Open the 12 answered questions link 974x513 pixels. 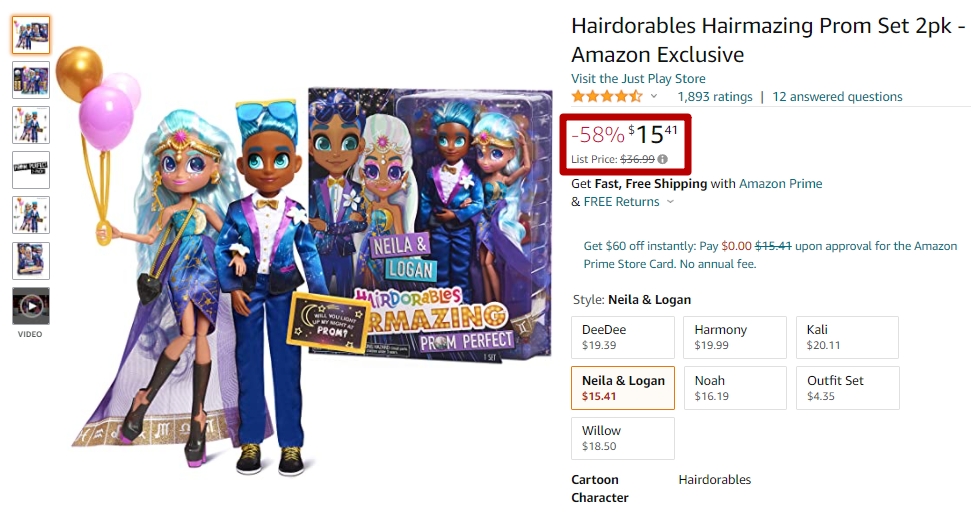pos(837,97)
